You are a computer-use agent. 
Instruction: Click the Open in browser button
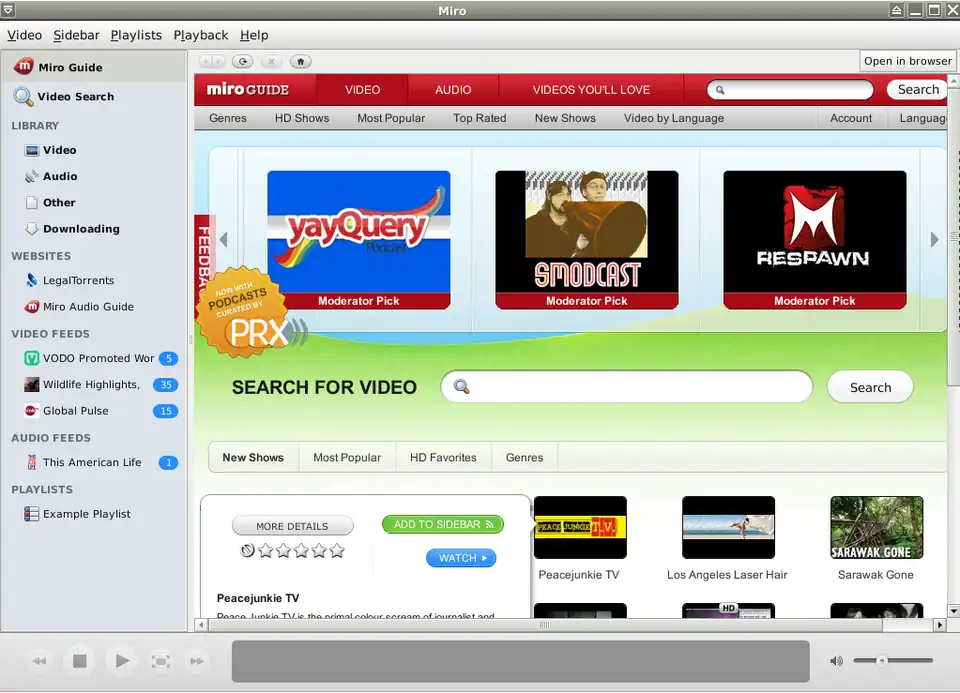click(907, 61)
